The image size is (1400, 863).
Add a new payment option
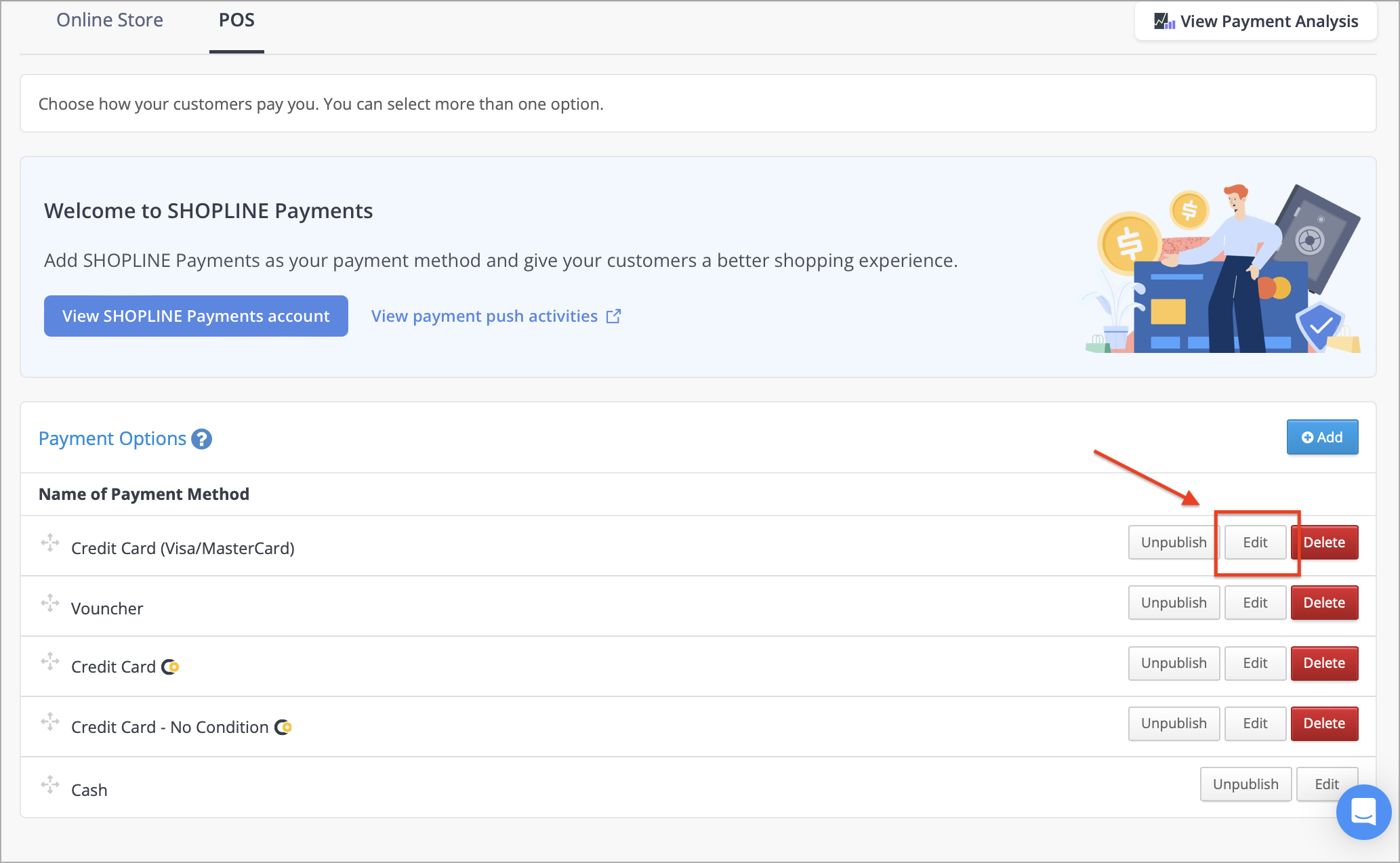pyautogui.click(x=1322, y=438)
